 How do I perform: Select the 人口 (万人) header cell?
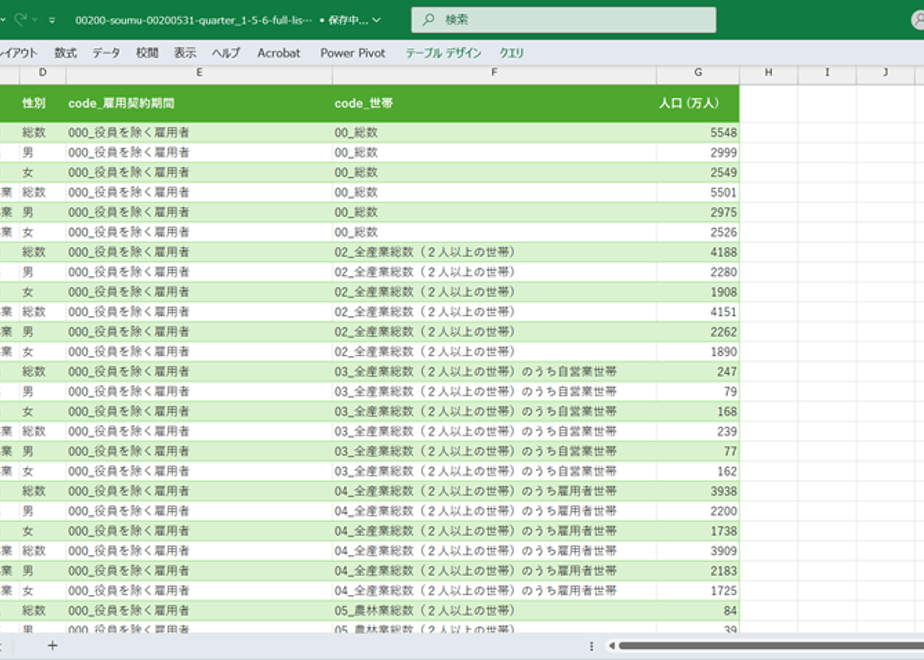(x=698, y=103)
